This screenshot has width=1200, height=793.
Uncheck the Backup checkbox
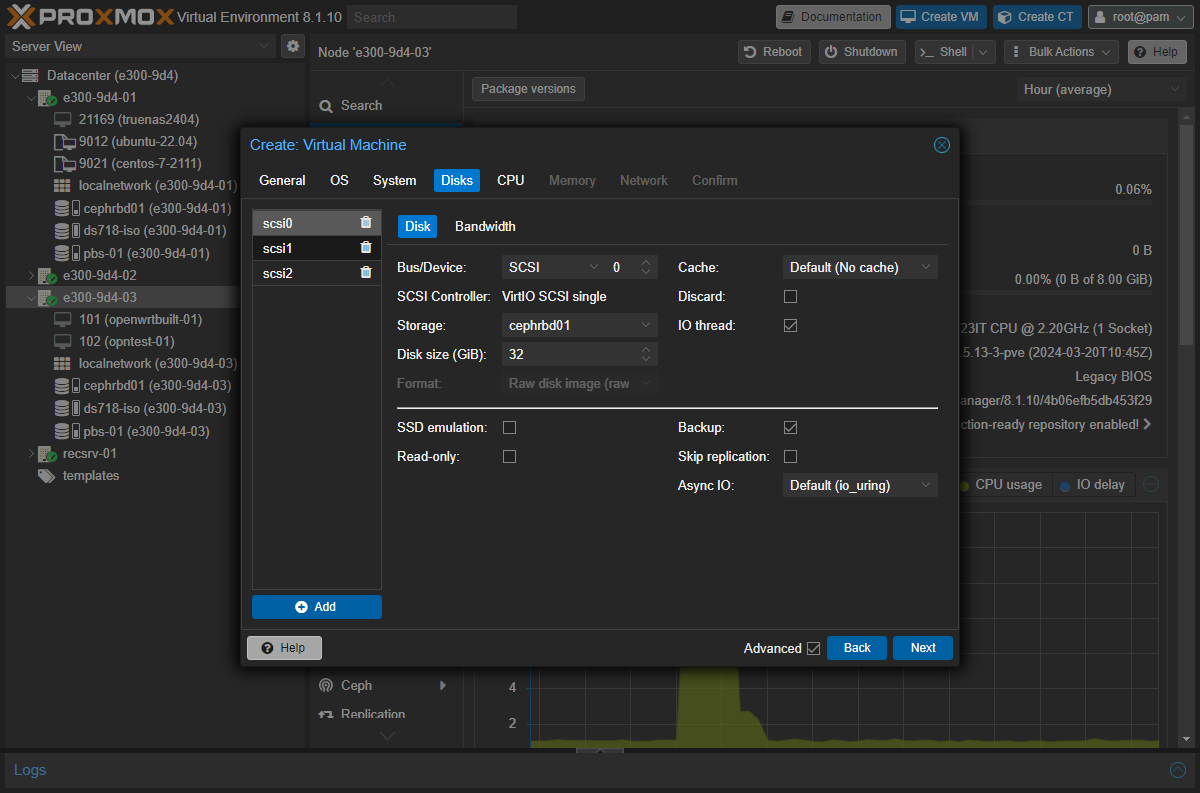tap(790, 427)
